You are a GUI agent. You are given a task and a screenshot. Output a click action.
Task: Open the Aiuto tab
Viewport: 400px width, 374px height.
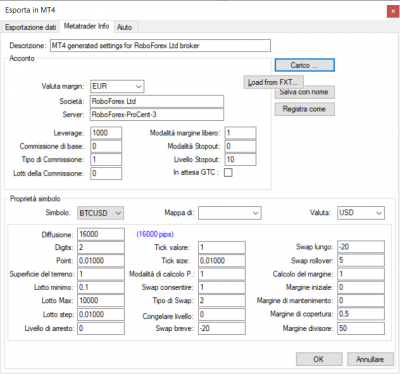coord(125,27)
